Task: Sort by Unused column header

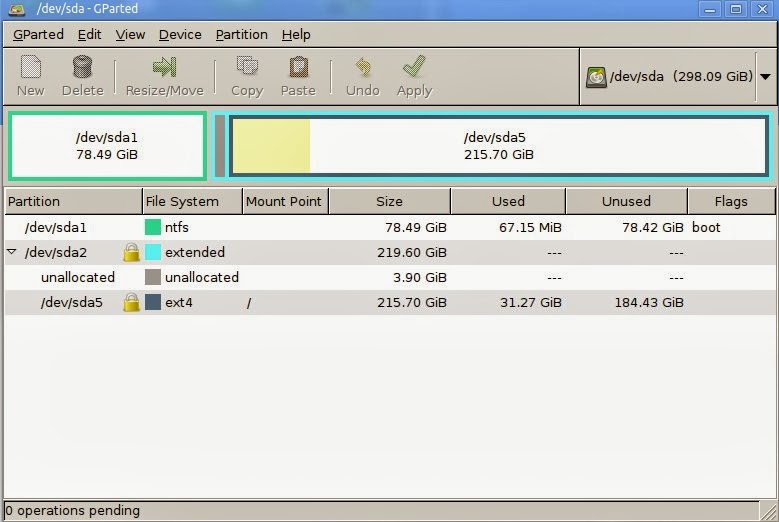Action: click(626, 201)
